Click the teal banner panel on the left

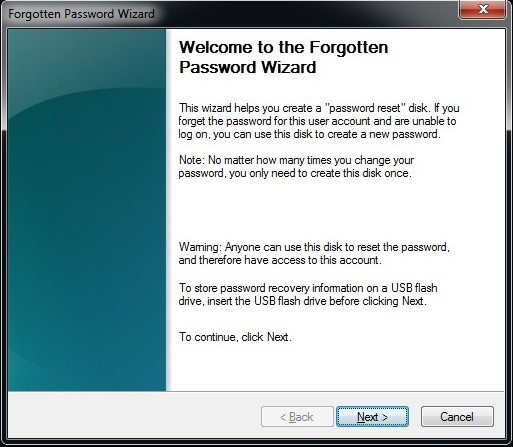[87, 210]
